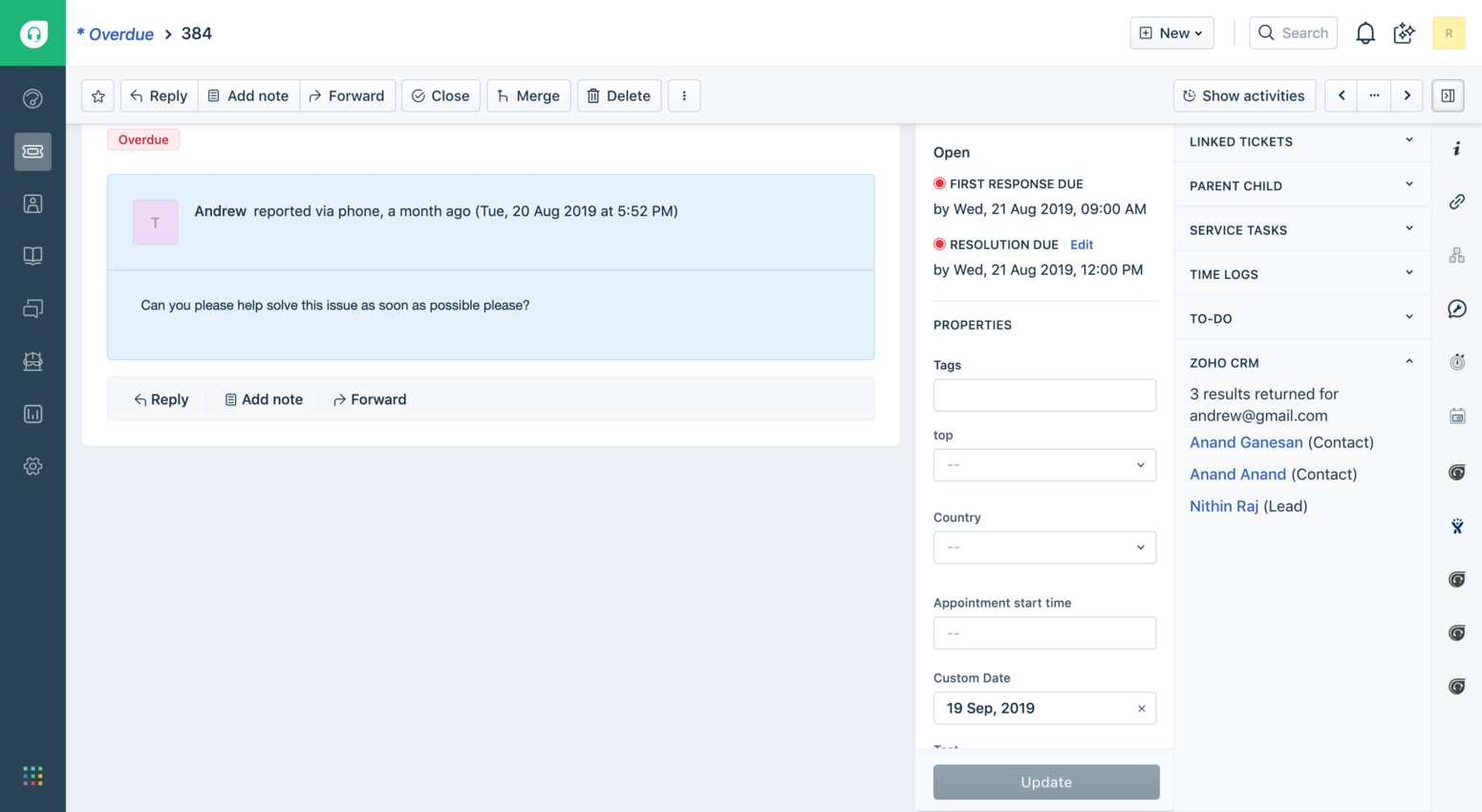Open the Solutions knowledge base icon
1482x812 pixels.
tap(33, 255)
